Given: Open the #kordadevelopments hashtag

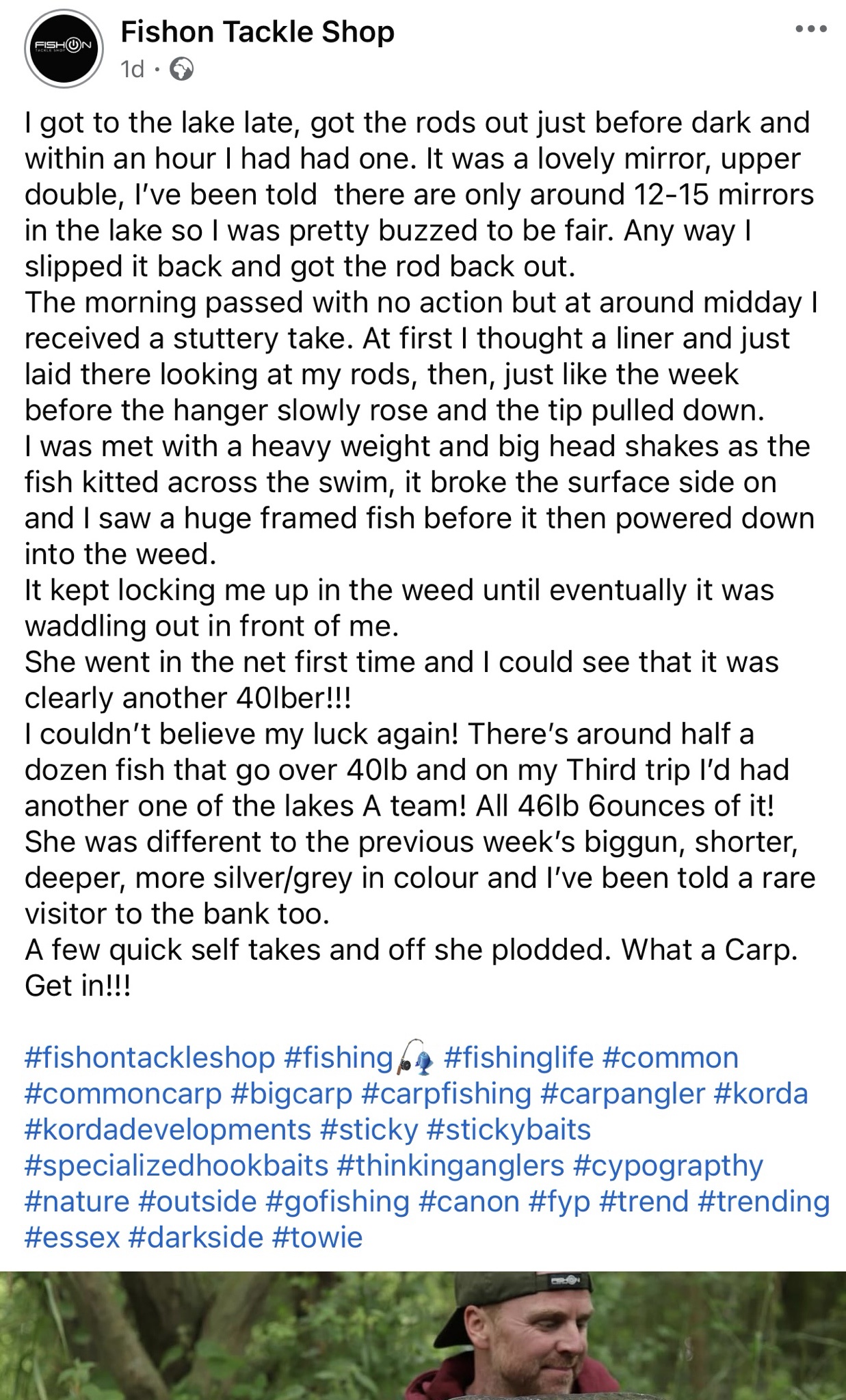Looking at the screenshot, I should coord(168,1129).
